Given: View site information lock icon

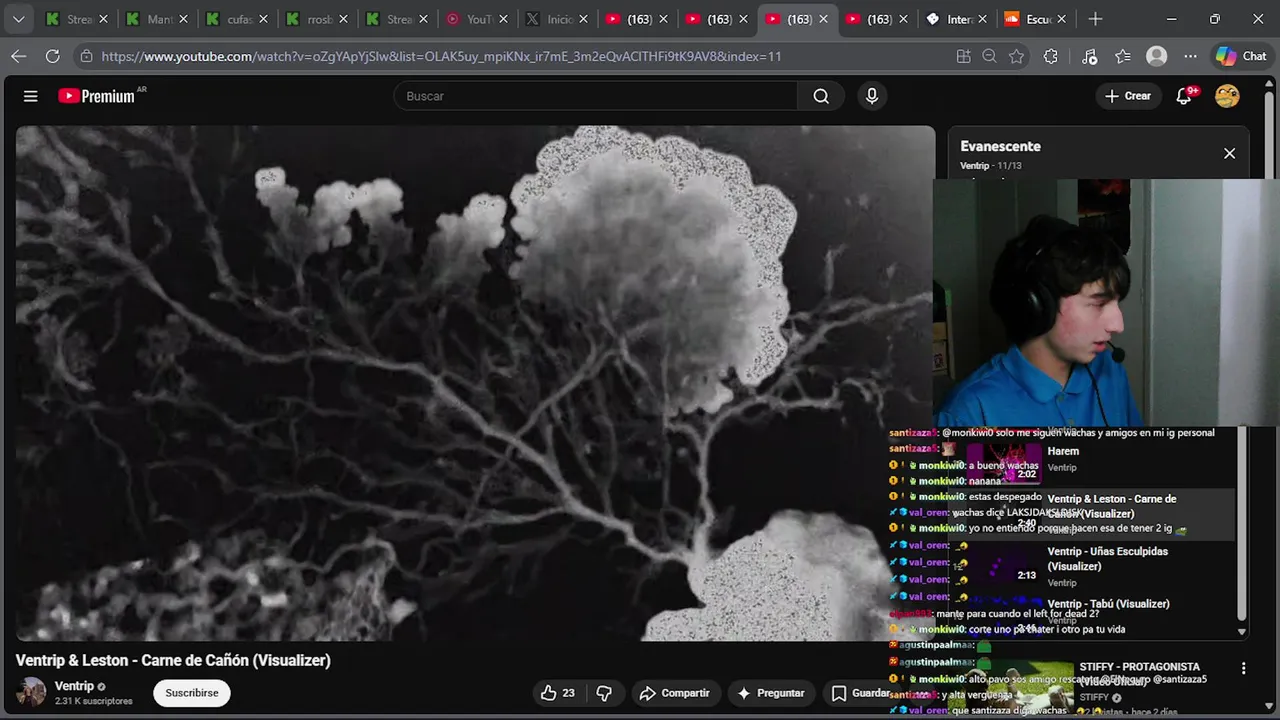Looking at the screenshot, I should coord(87,56).
